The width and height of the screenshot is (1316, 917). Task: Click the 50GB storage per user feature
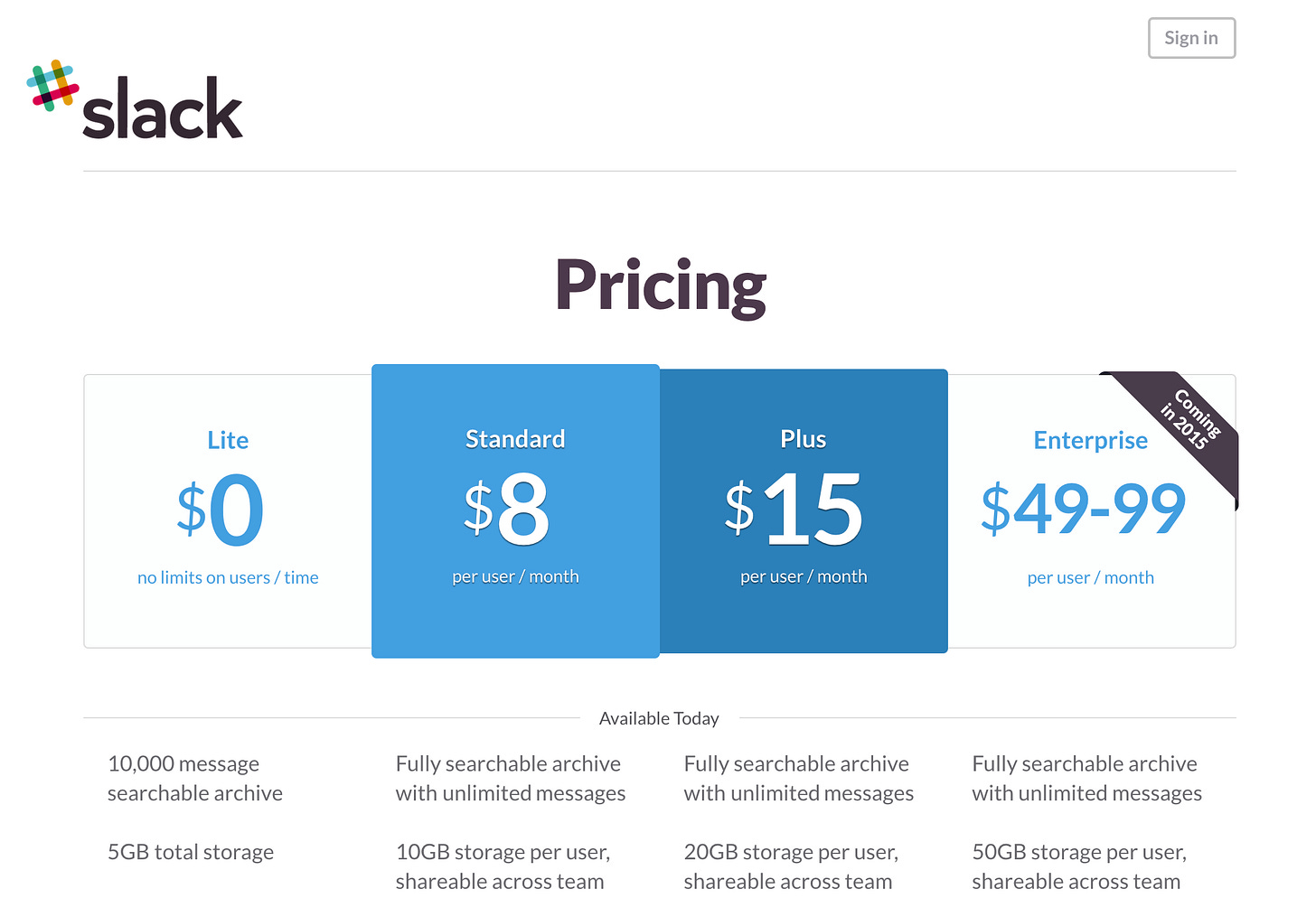pyautogui.click(x=1079, y=866)
